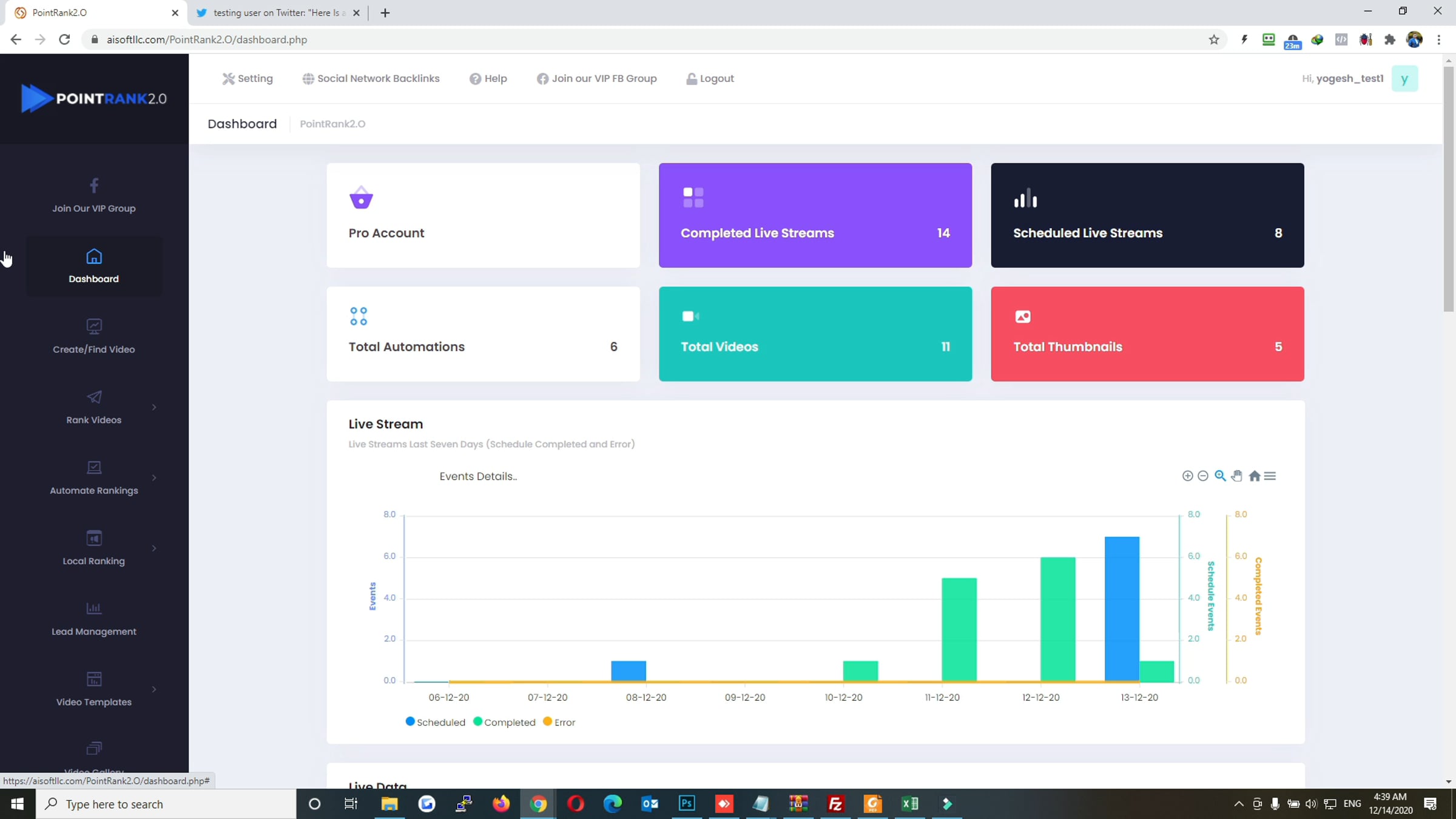Open Lead Management in sidebar
The height and width of the screenshot is (819, 1456).
pos(94,619)
